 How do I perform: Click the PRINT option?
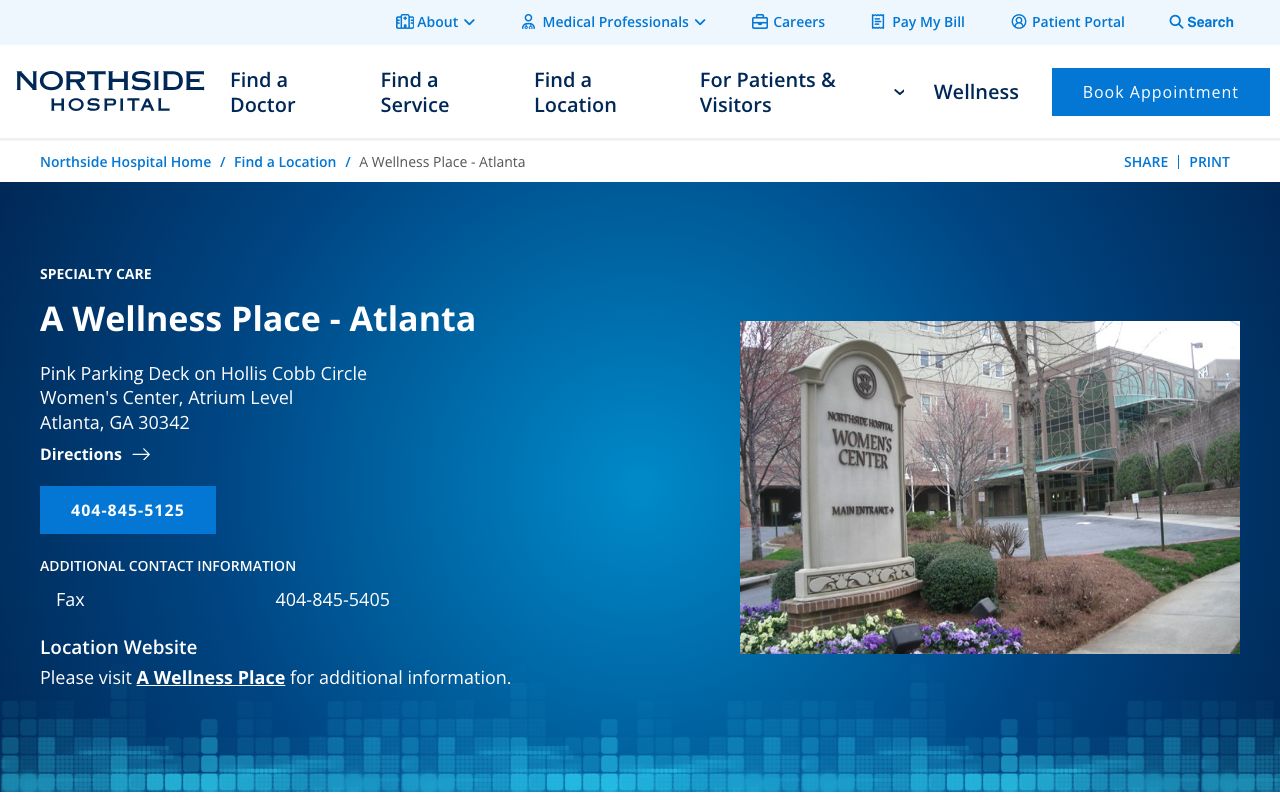tap(1209, 162)
